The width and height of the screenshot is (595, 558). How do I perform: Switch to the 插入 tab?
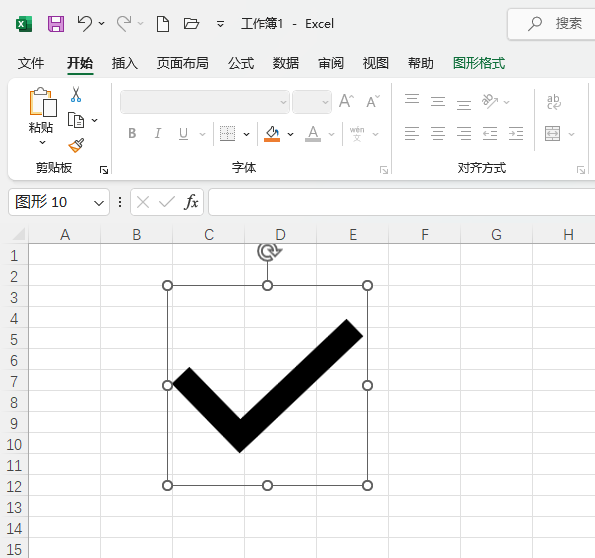[124, 63]
